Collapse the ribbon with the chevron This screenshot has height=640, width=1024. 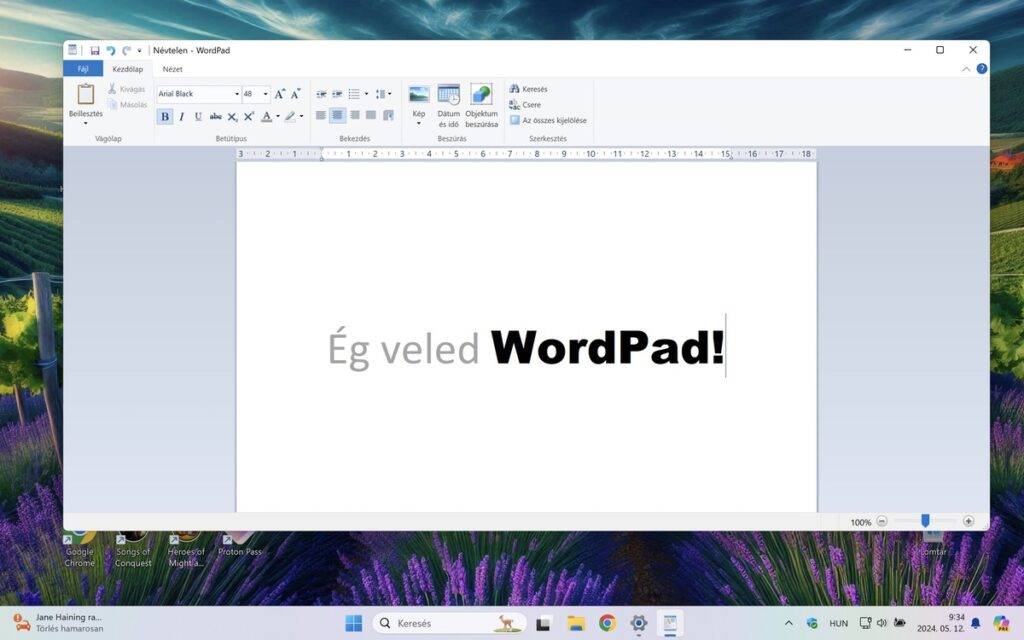pyautogui.click(x=966, y=69)
